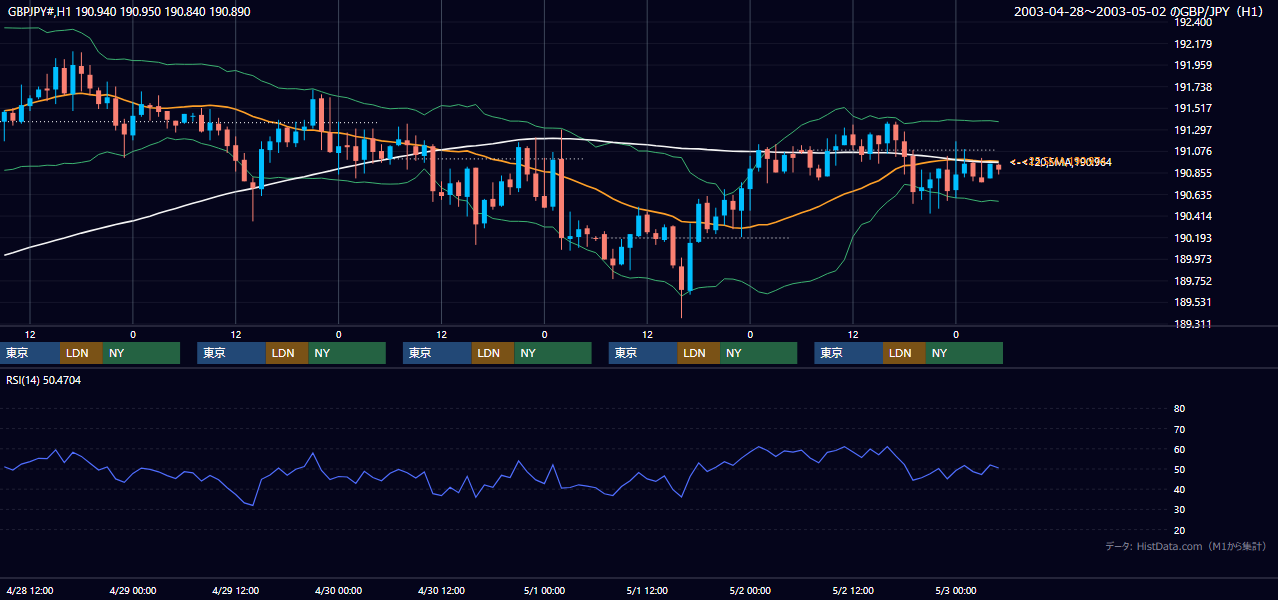Click the 191.517 price axis label
The image size is (1278, 600).
point(1193,109)
